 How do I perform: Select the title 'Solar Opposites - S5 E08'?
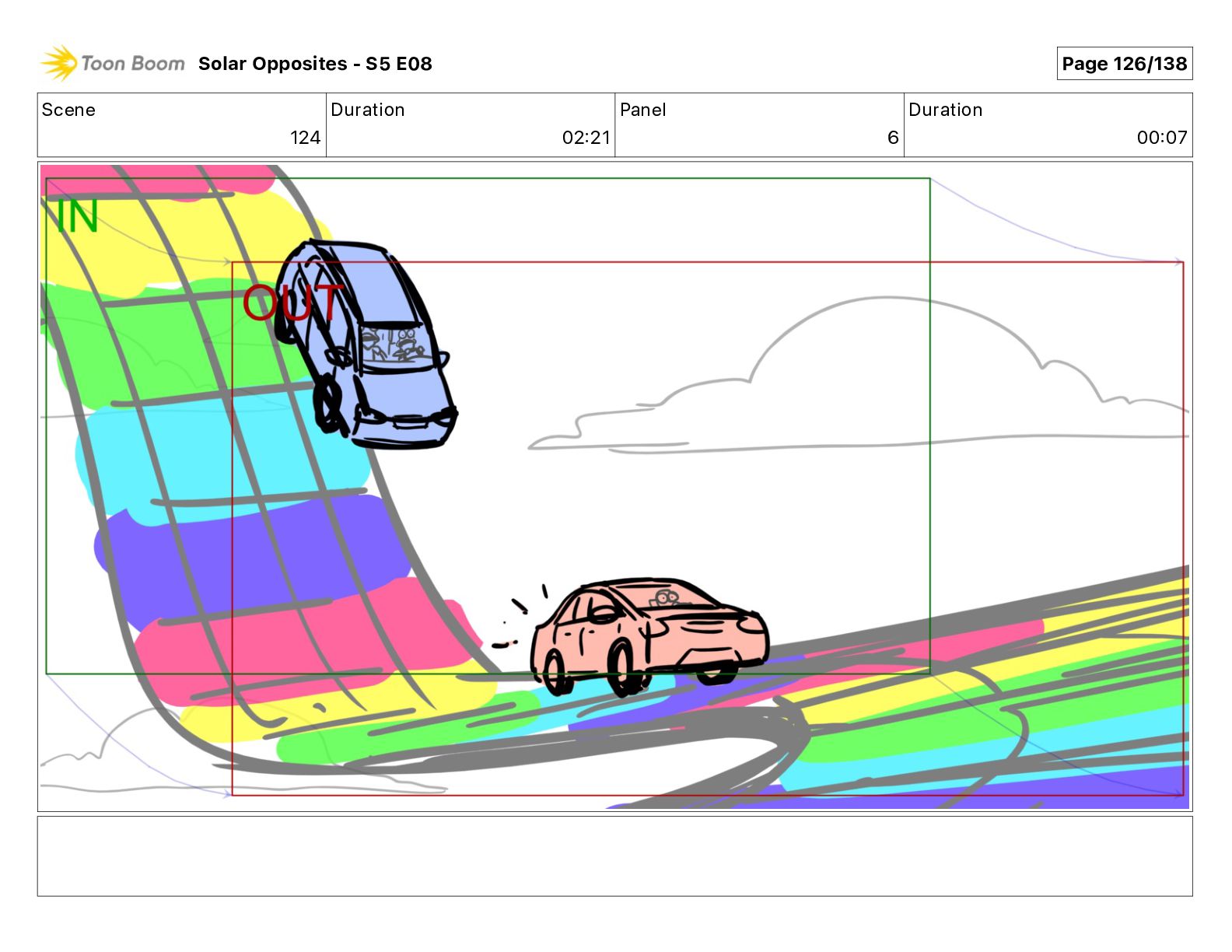[x=315, y=64]
